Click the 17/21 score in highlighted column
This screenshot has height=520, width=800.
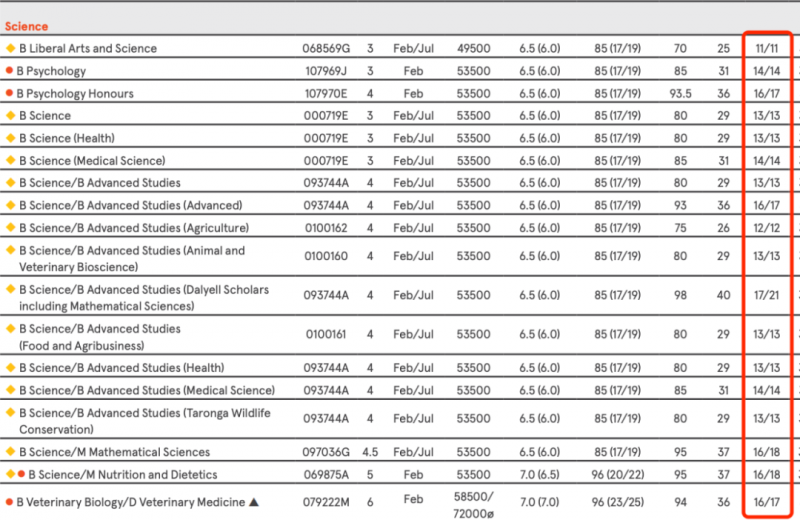coord(766,295)
